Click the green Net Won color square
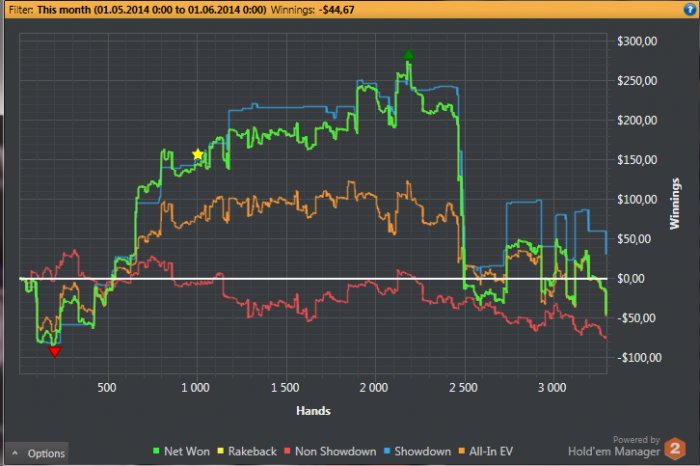The image size is (700, 466). (x=156, y=451)
